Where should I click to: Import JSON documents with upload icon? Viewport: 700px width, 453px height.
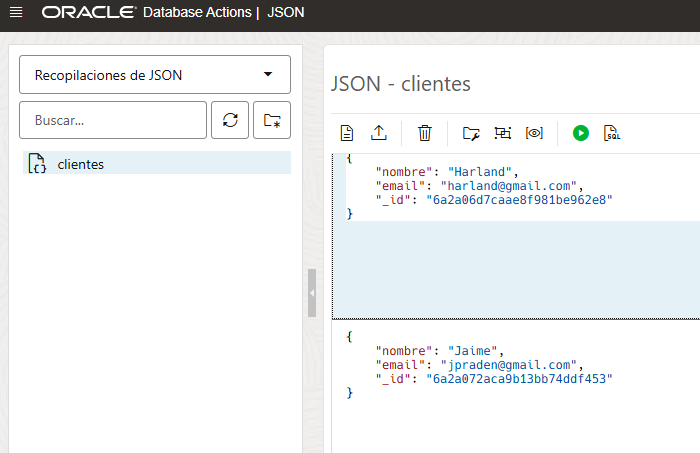point(379,133)
